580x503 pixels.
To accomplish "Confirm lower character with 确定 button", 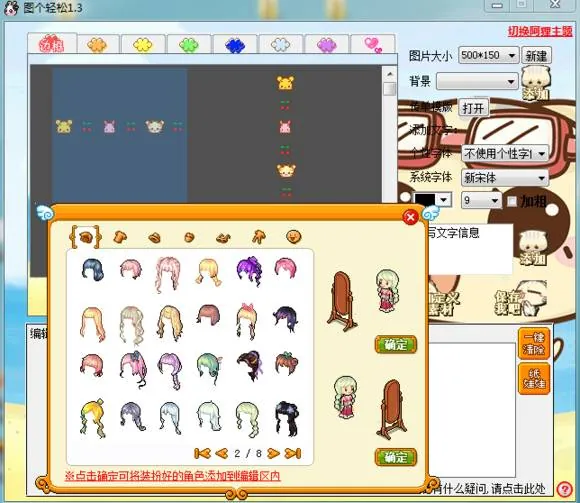I will 396,458.
